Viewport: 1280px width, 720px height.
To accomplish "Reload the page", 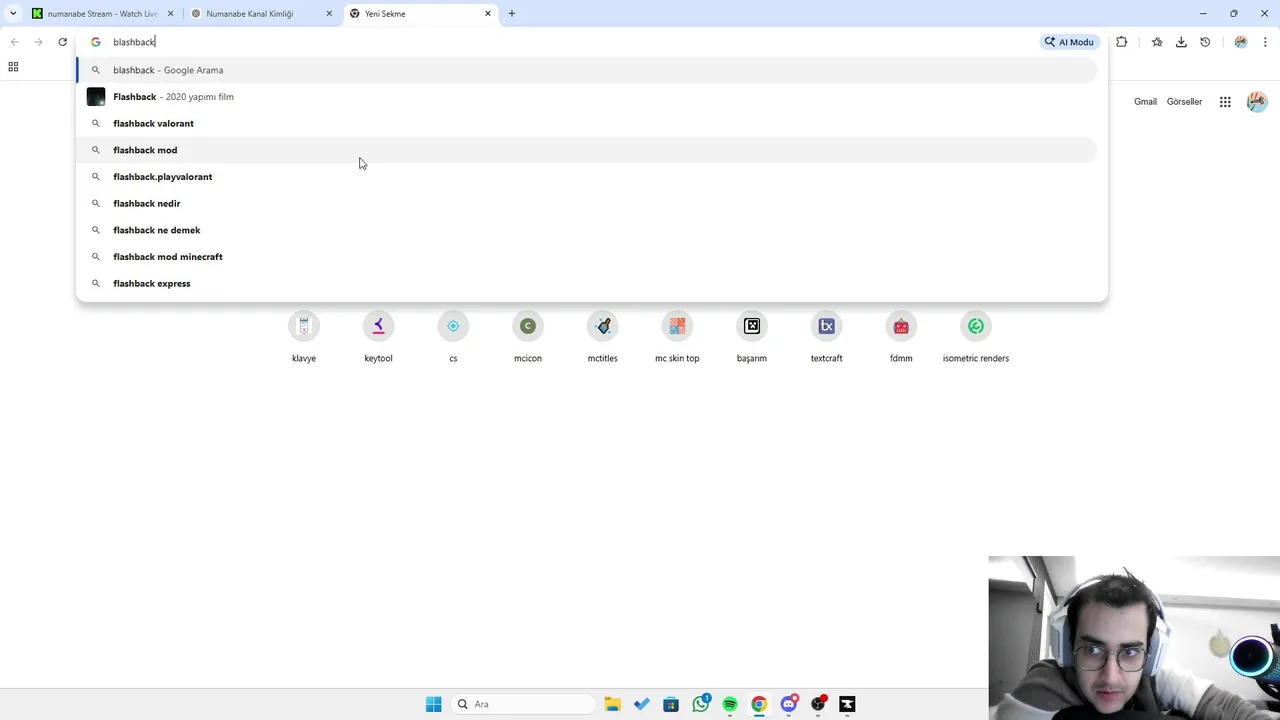I will [x=62, y=42].
